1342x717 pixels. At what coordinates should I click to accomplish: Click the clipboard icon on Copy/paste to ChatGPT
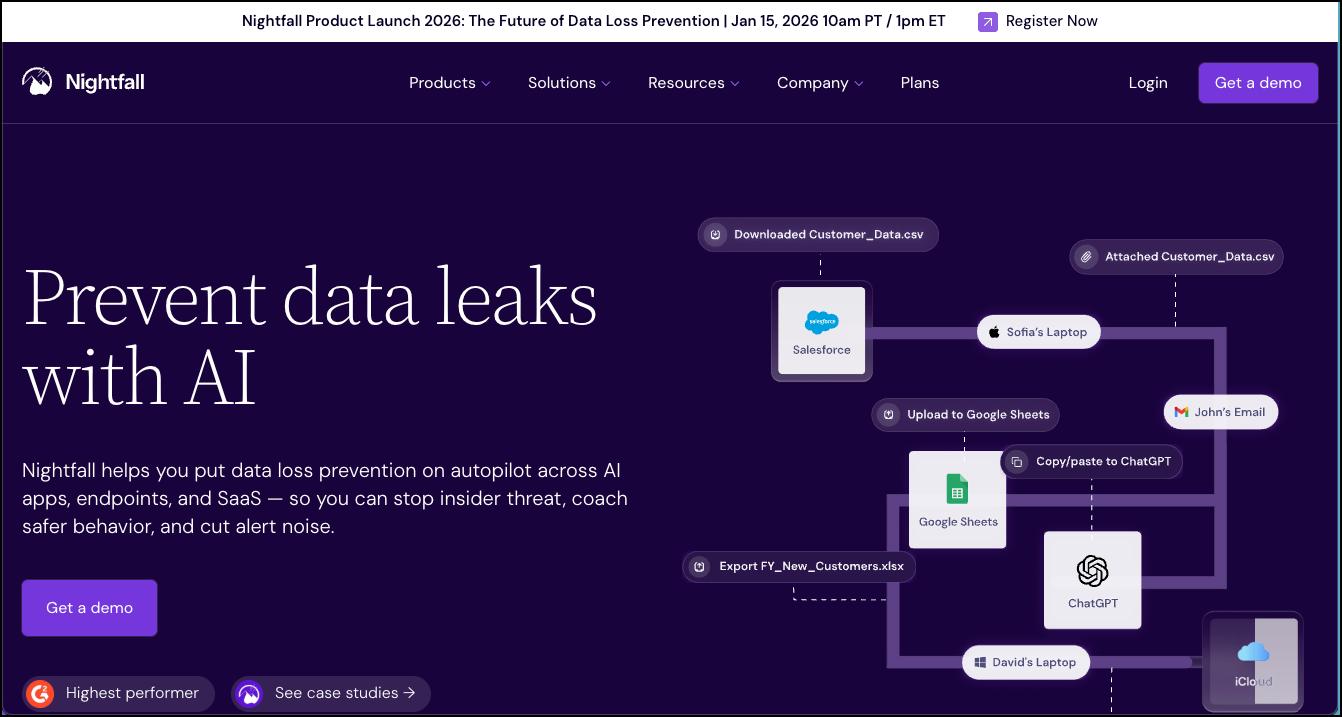tap(1015, 461)
